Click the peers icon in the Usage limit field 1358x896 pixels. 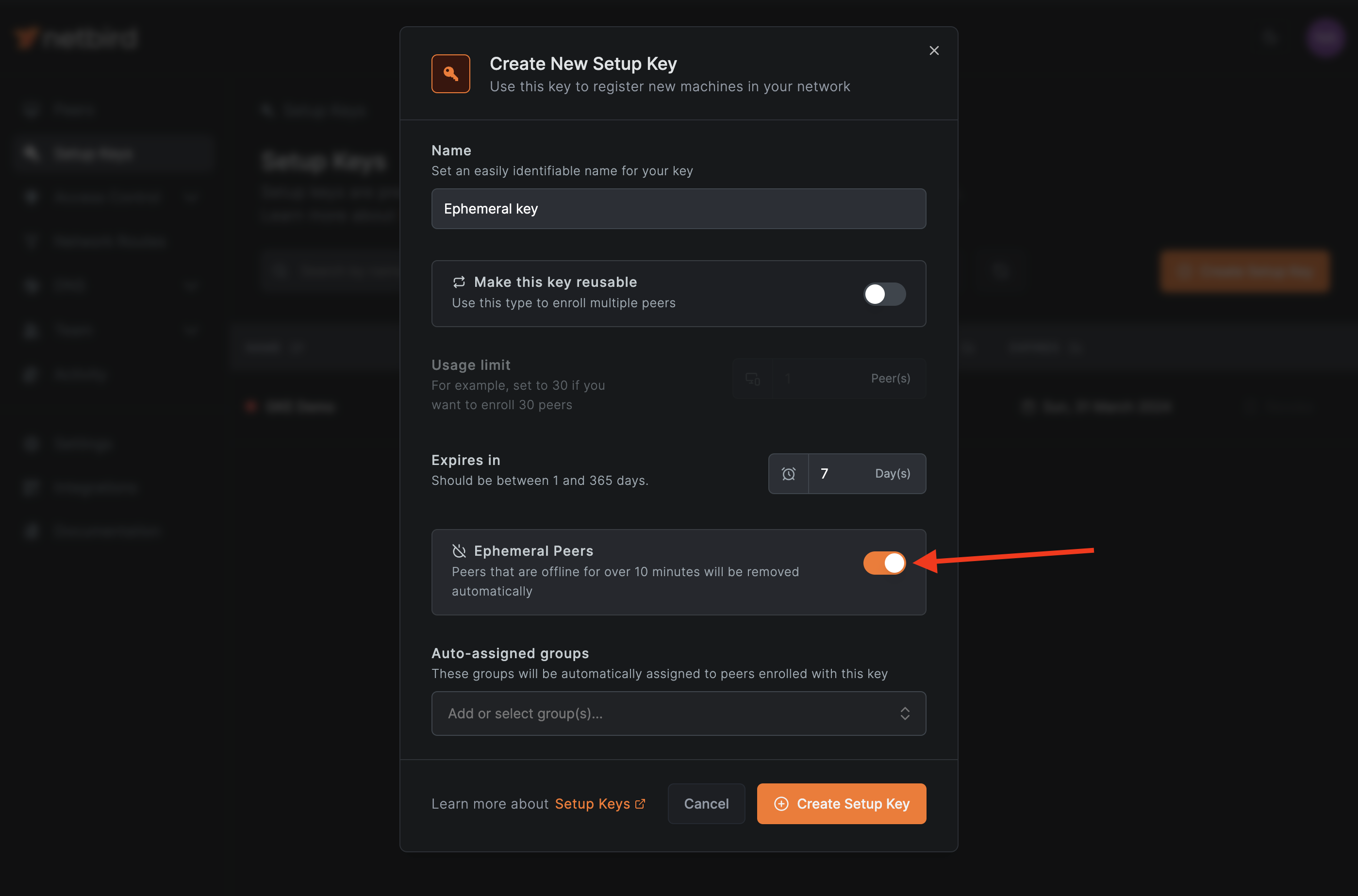753,378
